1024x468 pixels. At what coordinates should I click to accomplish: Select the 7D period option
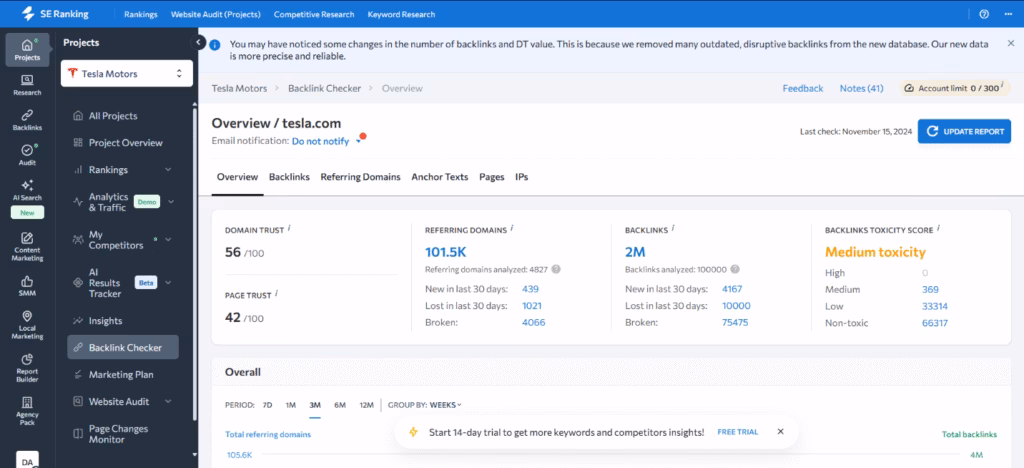click(x=267, y=405)
